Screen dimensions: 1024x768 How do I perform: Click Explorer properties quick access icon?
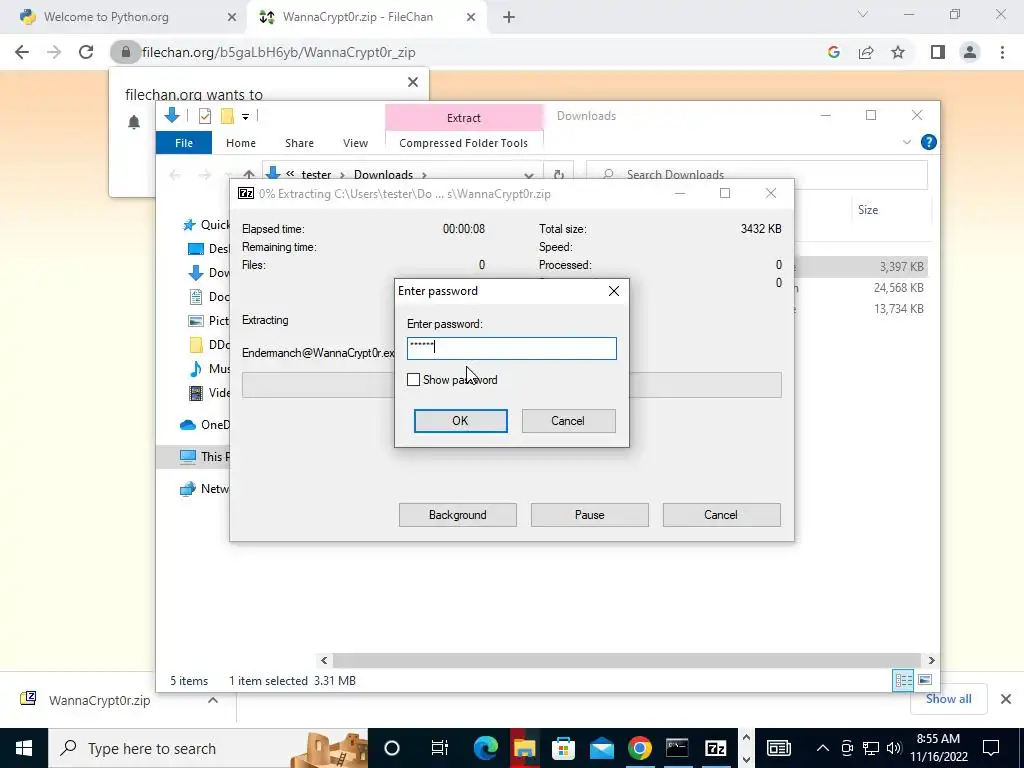[x=205, y=116]
